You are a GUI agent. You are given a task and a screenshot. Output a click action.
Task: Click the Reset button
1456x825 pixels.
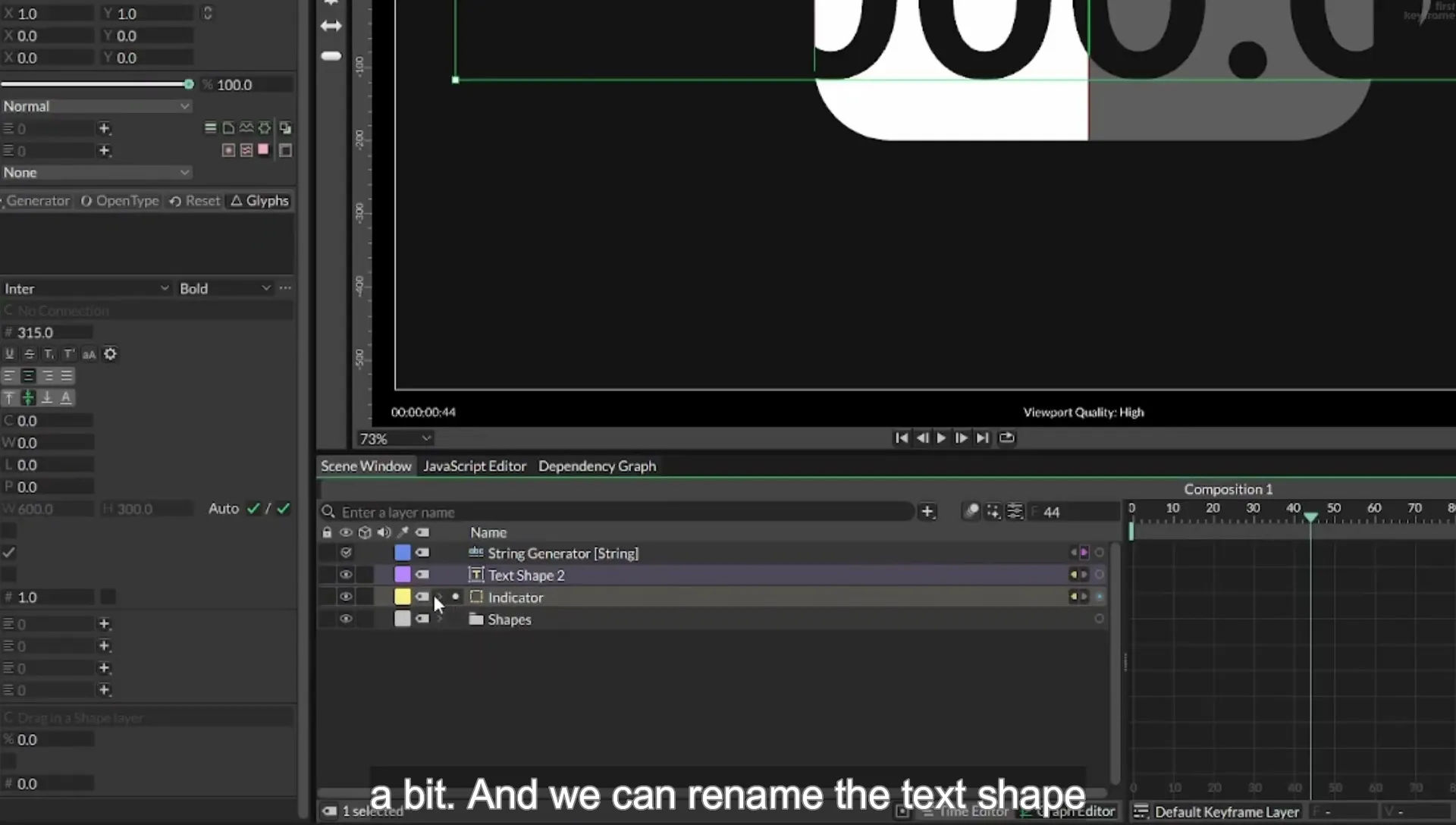[195, 201]
